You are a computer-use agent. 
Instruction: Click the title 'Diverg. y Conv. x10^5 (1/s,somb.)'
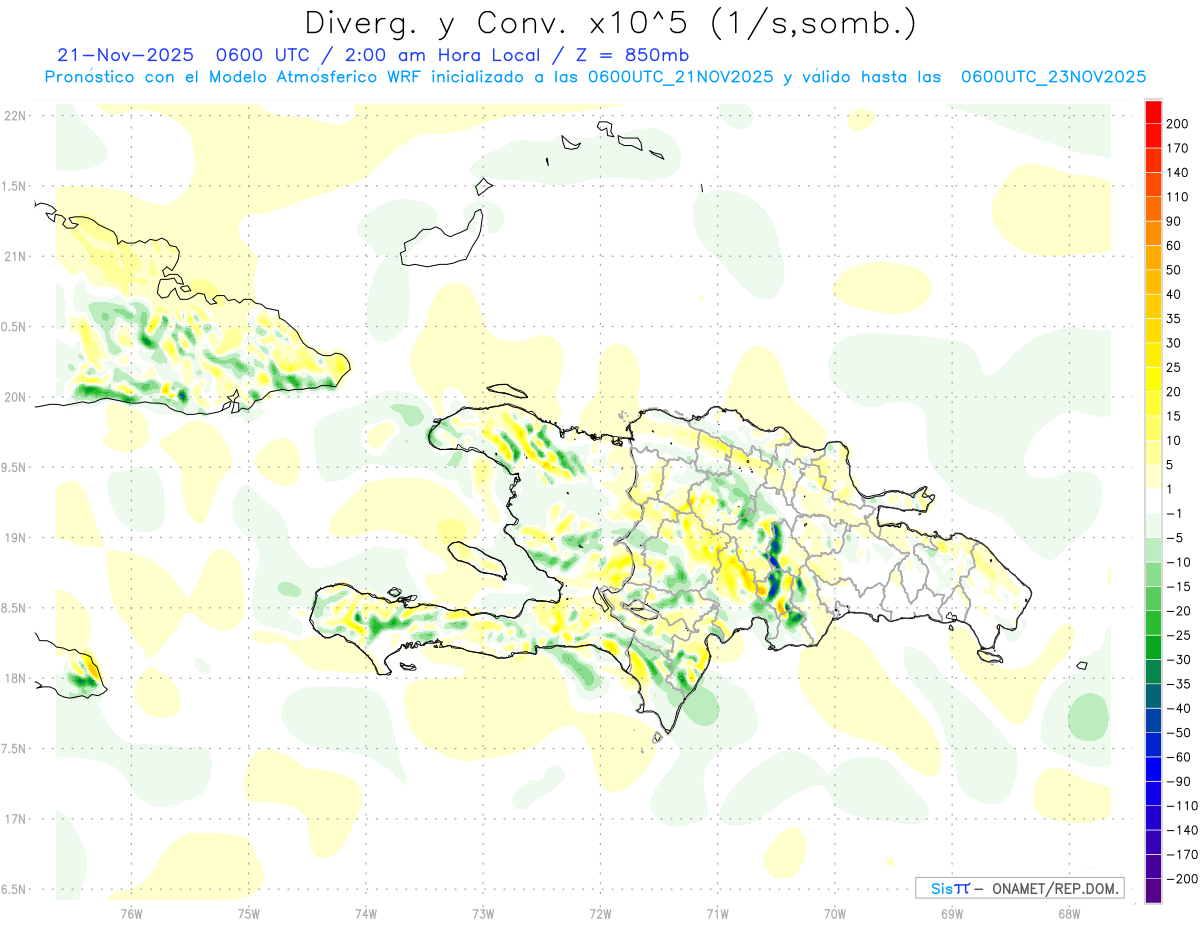[x=609, y=22]
